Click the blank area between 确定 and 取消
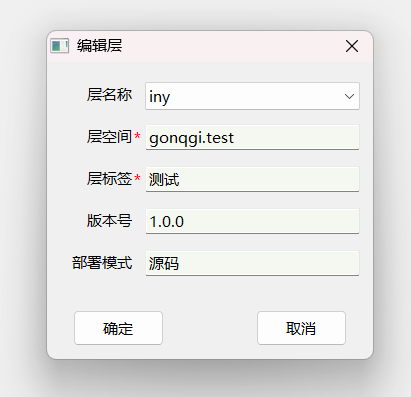Screen dimensions: 411x397 pos(210,328)
